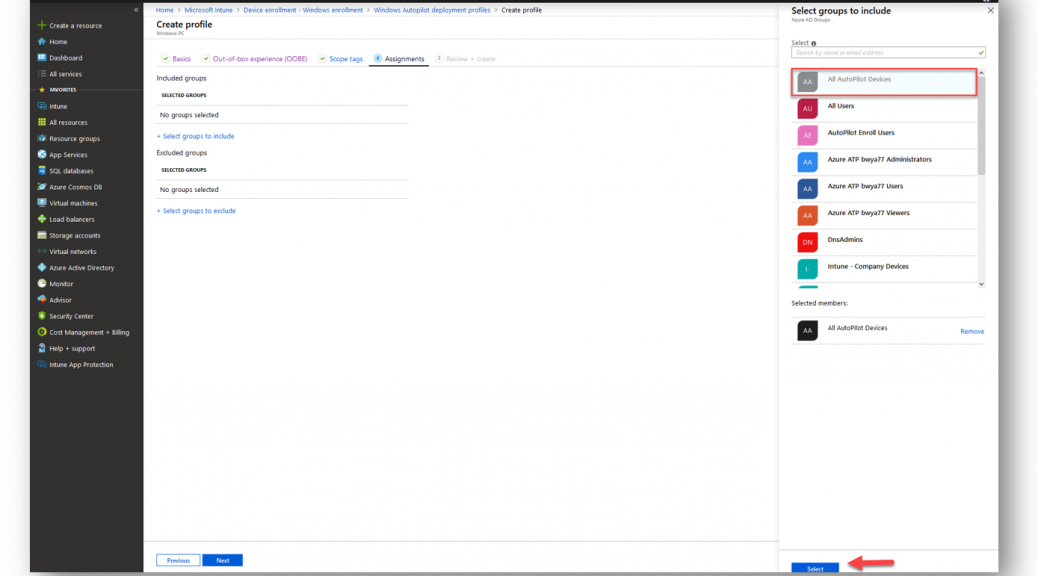Image resolution: width=1038 pixels, height=576 pixels.
Task: Click the search by name or email field
Action: click(888, 52)
